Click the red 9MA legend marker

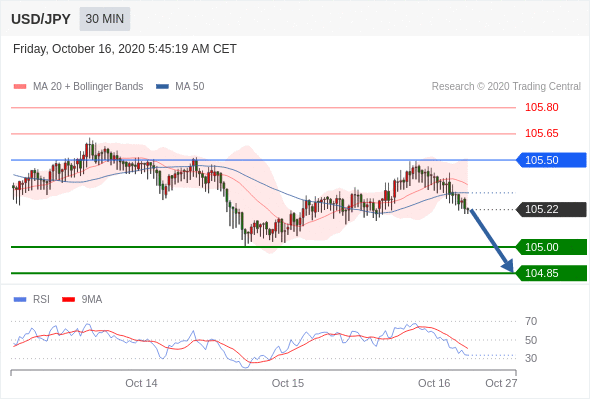68,300
